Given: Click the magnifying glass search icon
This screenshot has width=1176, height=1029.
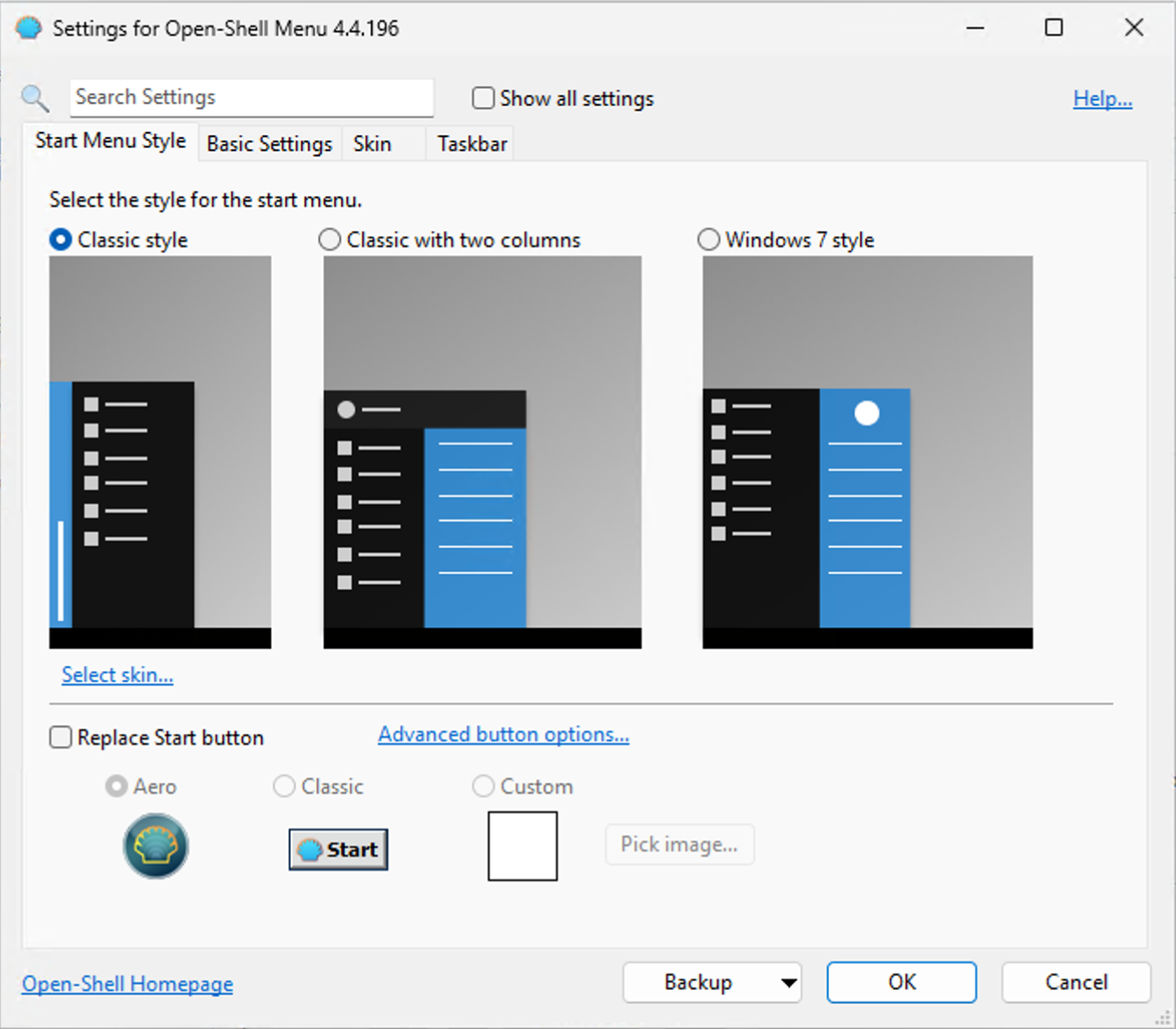Looking at the screenshot, I should point(36,99).
